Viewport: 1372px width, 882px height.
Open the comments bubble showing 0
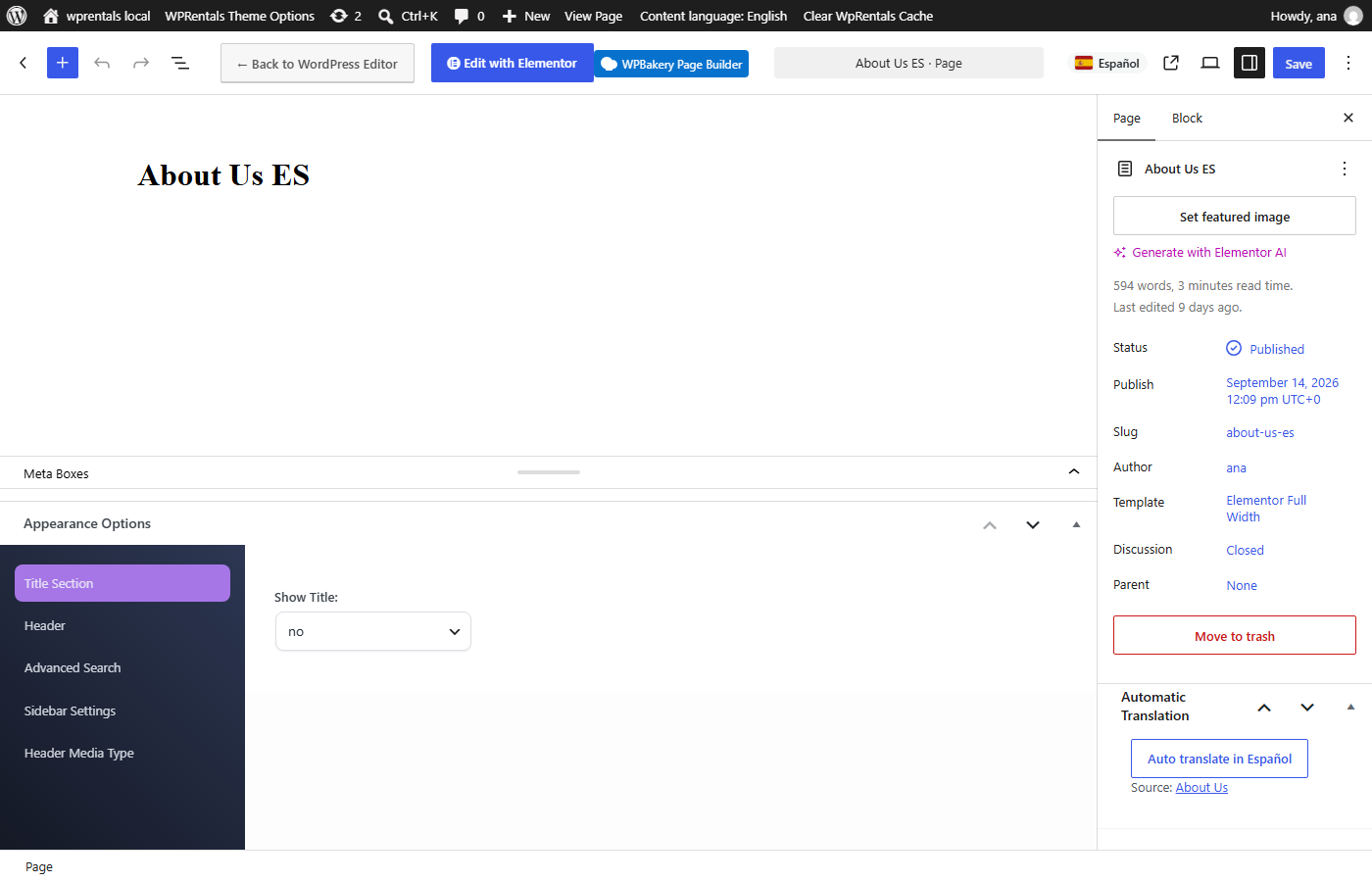click(x=469, y=16)
